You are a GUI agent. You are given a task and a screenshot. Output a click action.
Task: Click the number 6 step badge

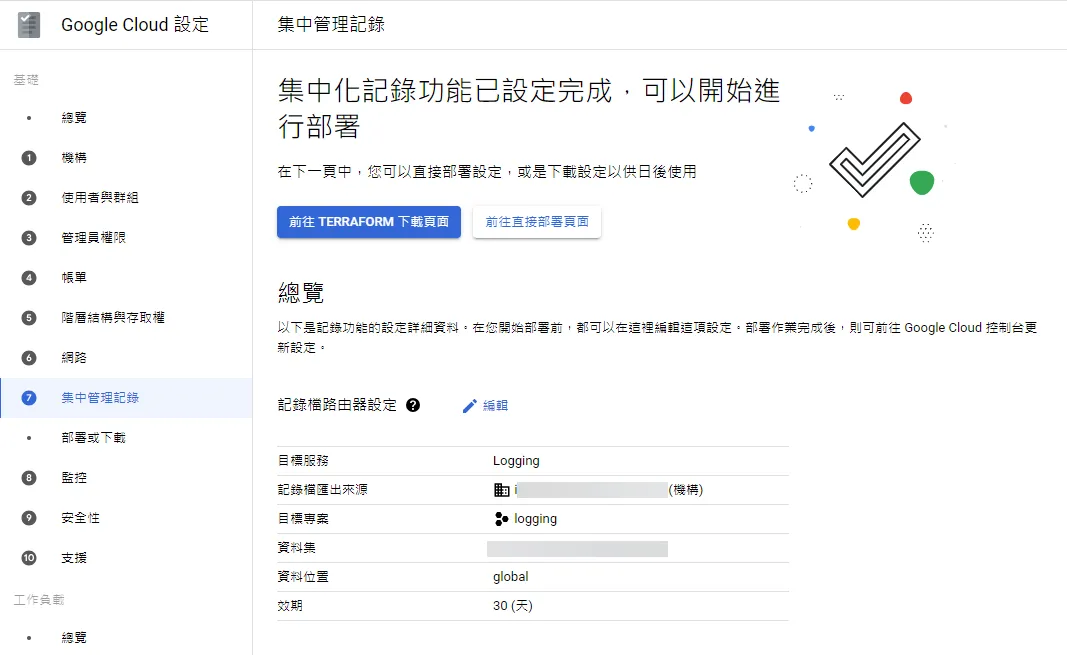coord(29,358)
